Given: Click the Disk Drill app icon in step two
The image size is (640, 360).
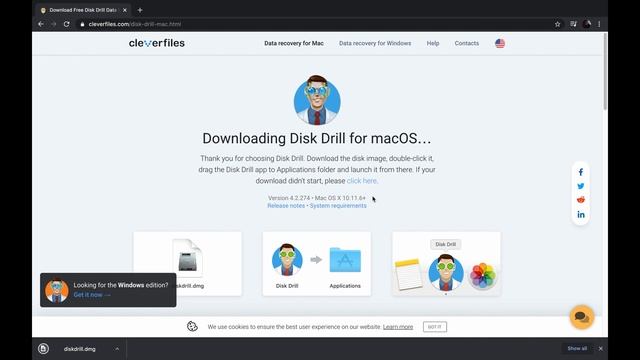Looking at the screenshot, I should click(x=287, y=260).
